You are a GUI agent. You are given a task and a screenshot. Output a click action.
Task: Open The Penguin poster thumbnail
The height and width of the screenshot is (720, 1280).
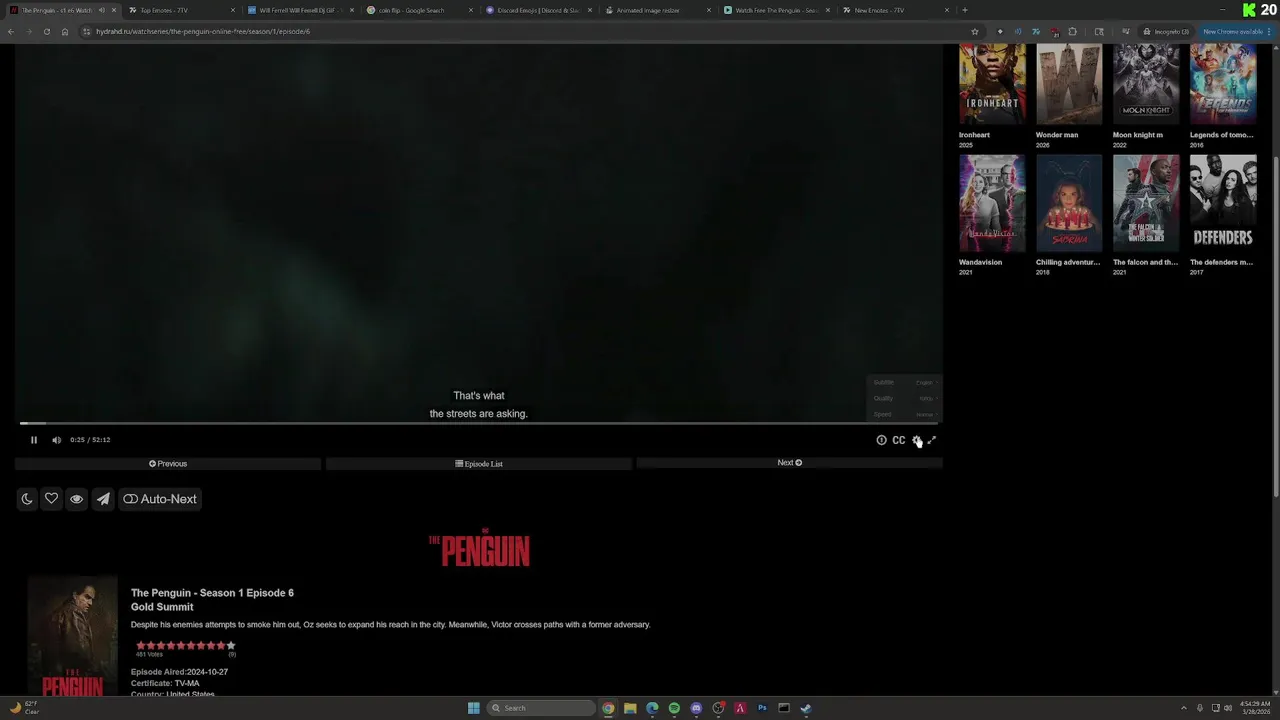coord(72,637)
